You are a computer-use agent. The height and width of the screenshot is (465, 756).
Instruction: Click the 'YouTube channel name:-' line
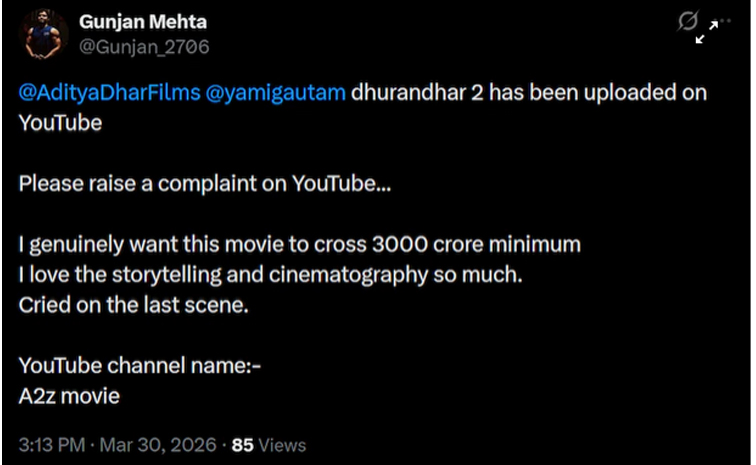tap(140, 366)
